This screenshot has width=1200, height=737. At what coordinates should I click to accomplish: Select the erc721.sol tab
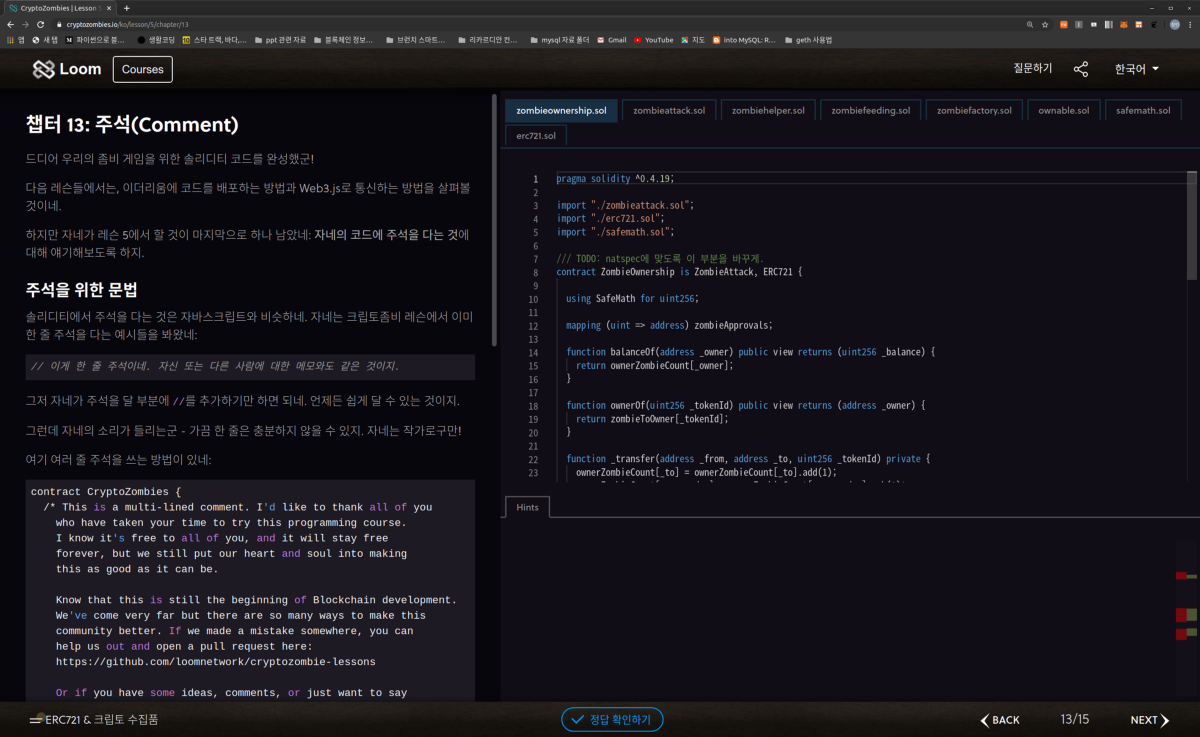click(537, 135)
